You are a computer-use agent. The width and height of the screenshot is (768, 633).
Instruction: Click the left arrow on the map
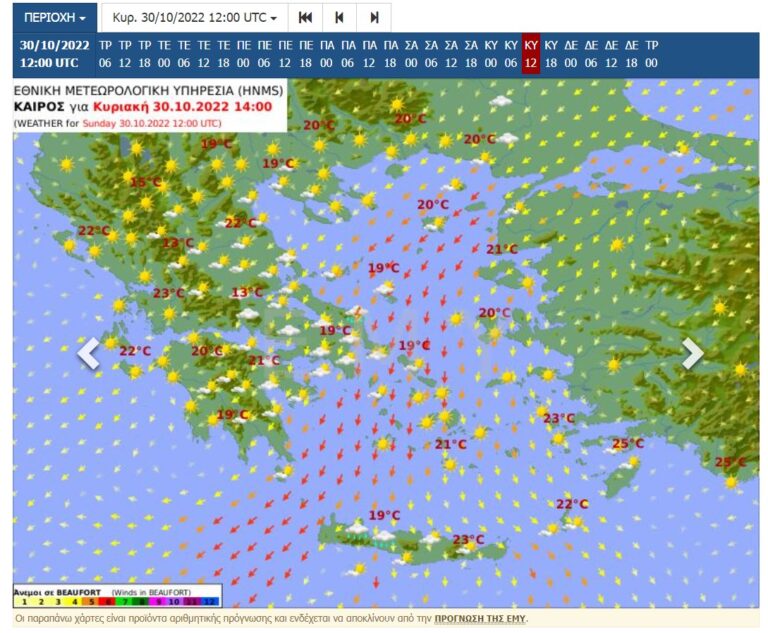coord(89,352)
